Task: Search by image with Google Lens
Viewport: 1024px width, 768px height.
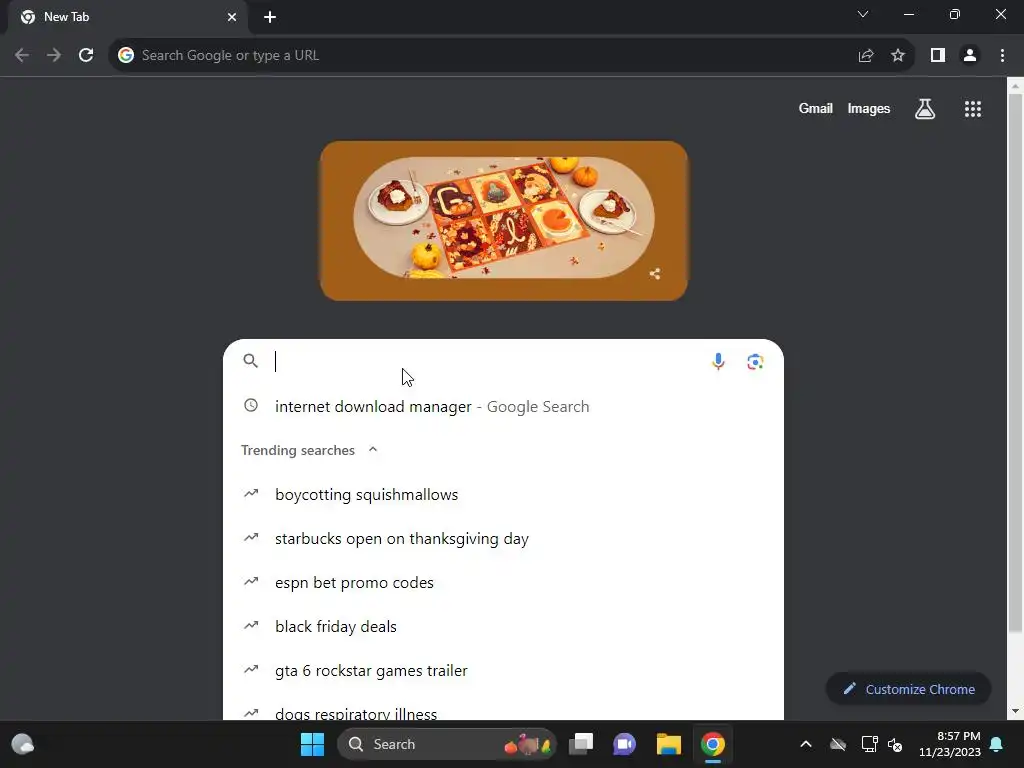Action: point(756,361)
